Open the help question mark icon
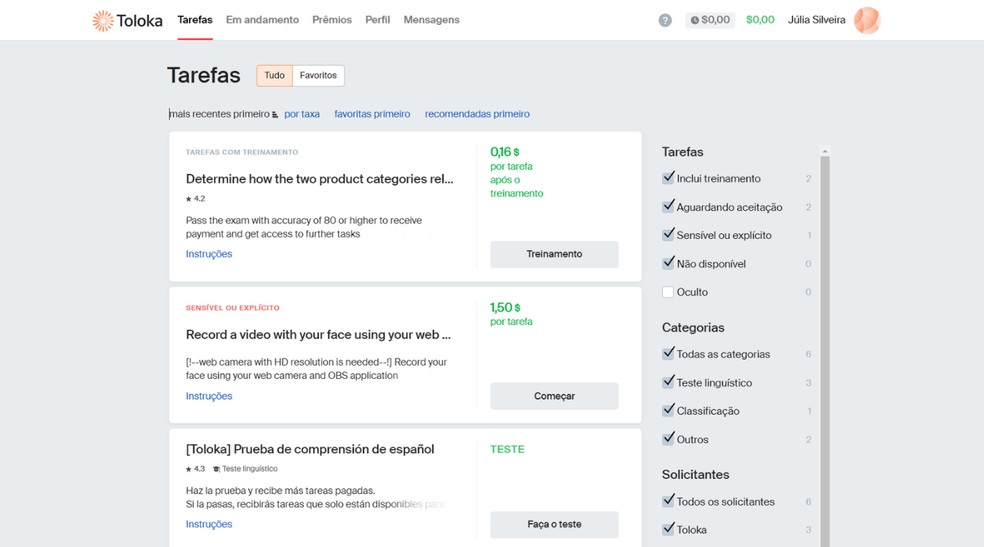This screenshot has width=984, height=547. point(665,20)
